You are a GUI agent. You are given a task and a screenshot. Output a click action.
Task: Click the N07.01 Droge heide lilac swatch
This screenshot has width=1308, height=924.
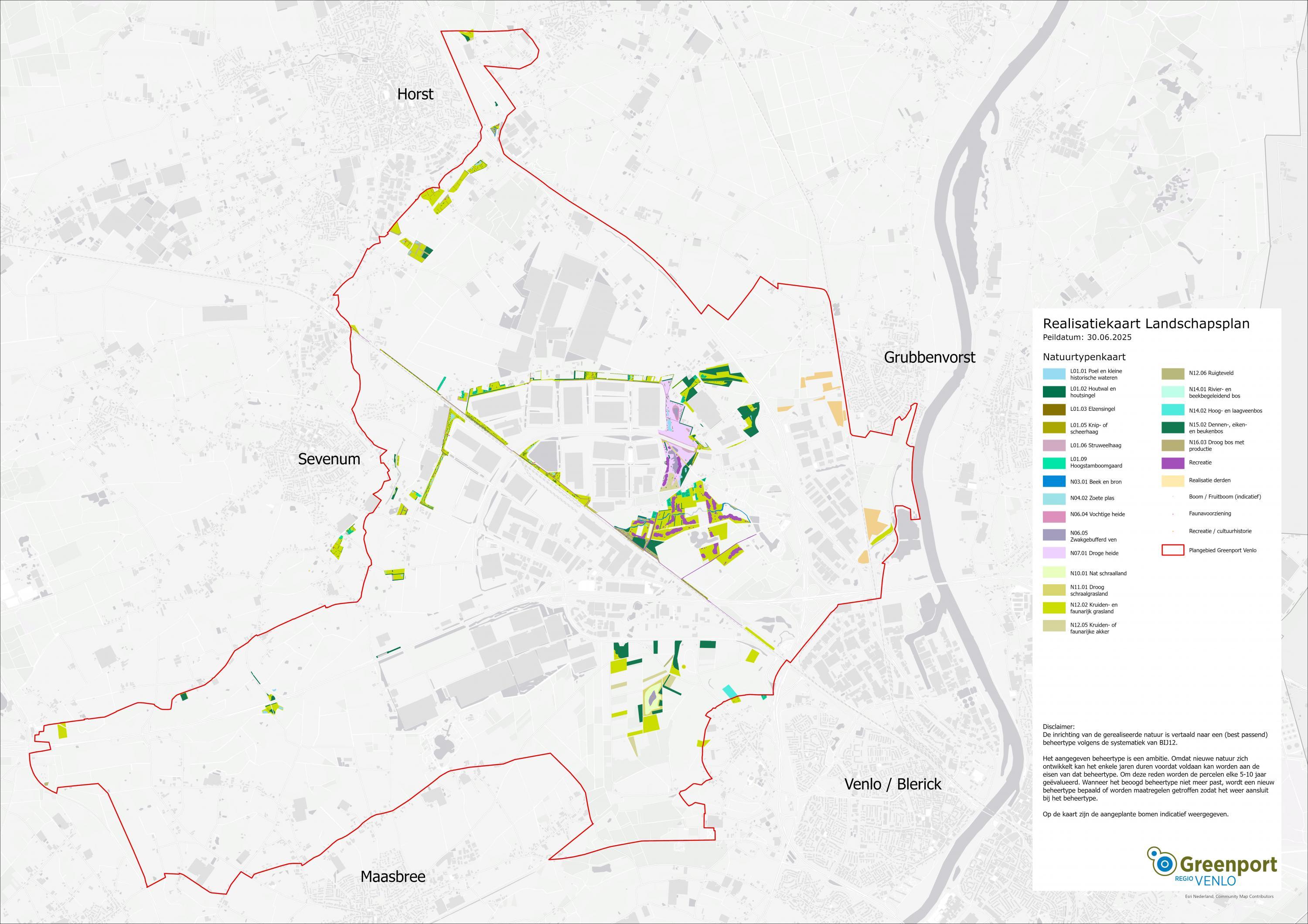1055,553
